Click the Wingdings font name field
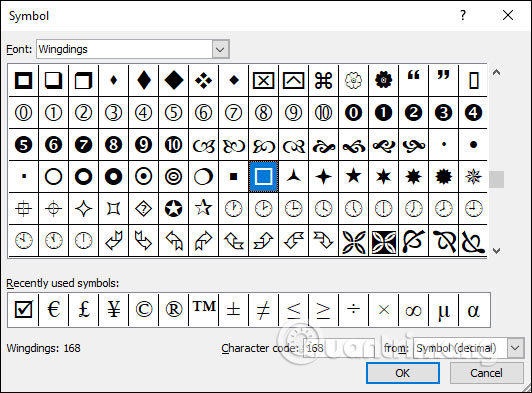 [125, 50]
